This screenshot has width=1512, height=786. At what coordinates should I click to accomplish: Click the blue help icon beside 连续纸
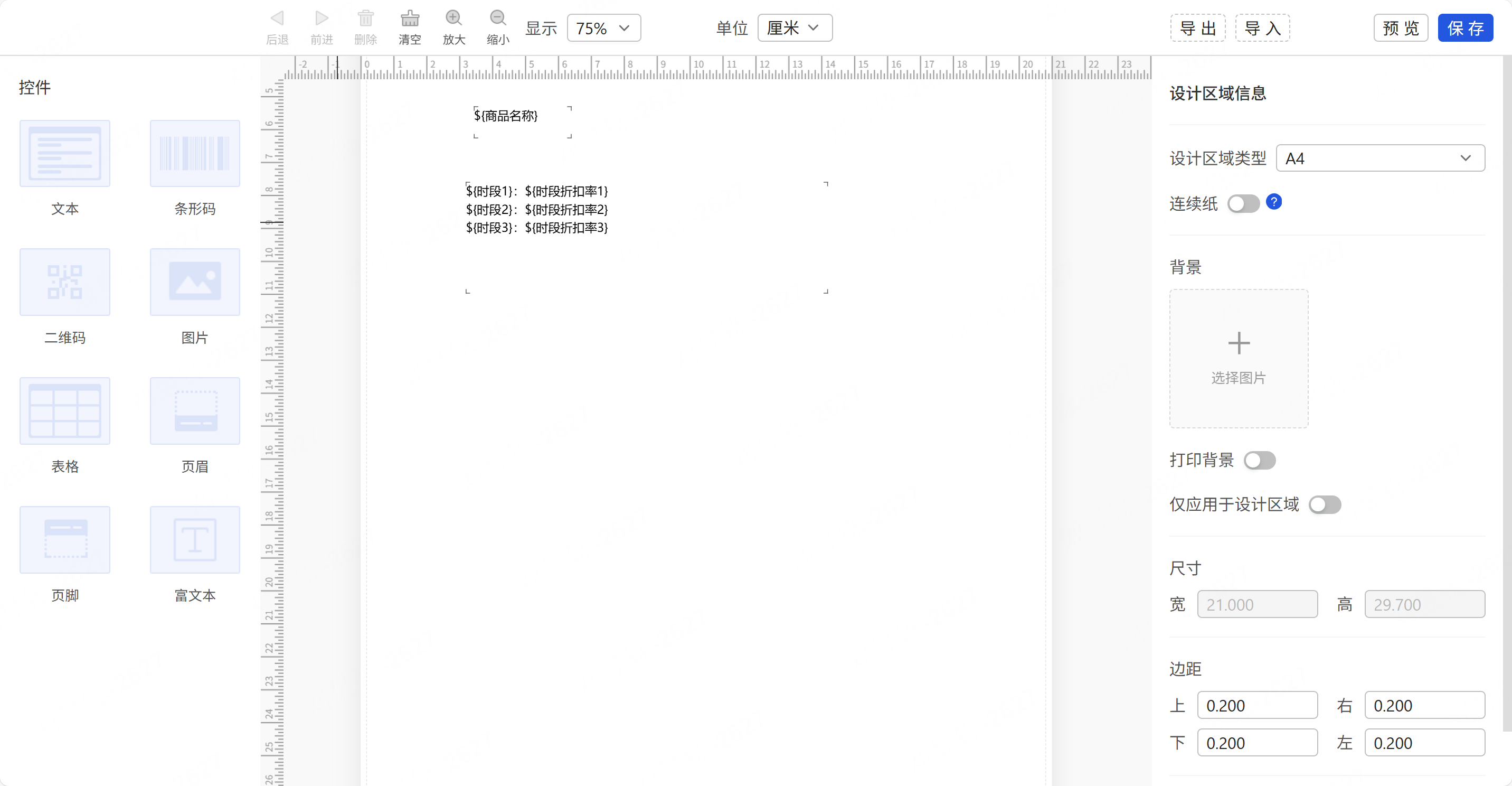(1274, 202)
